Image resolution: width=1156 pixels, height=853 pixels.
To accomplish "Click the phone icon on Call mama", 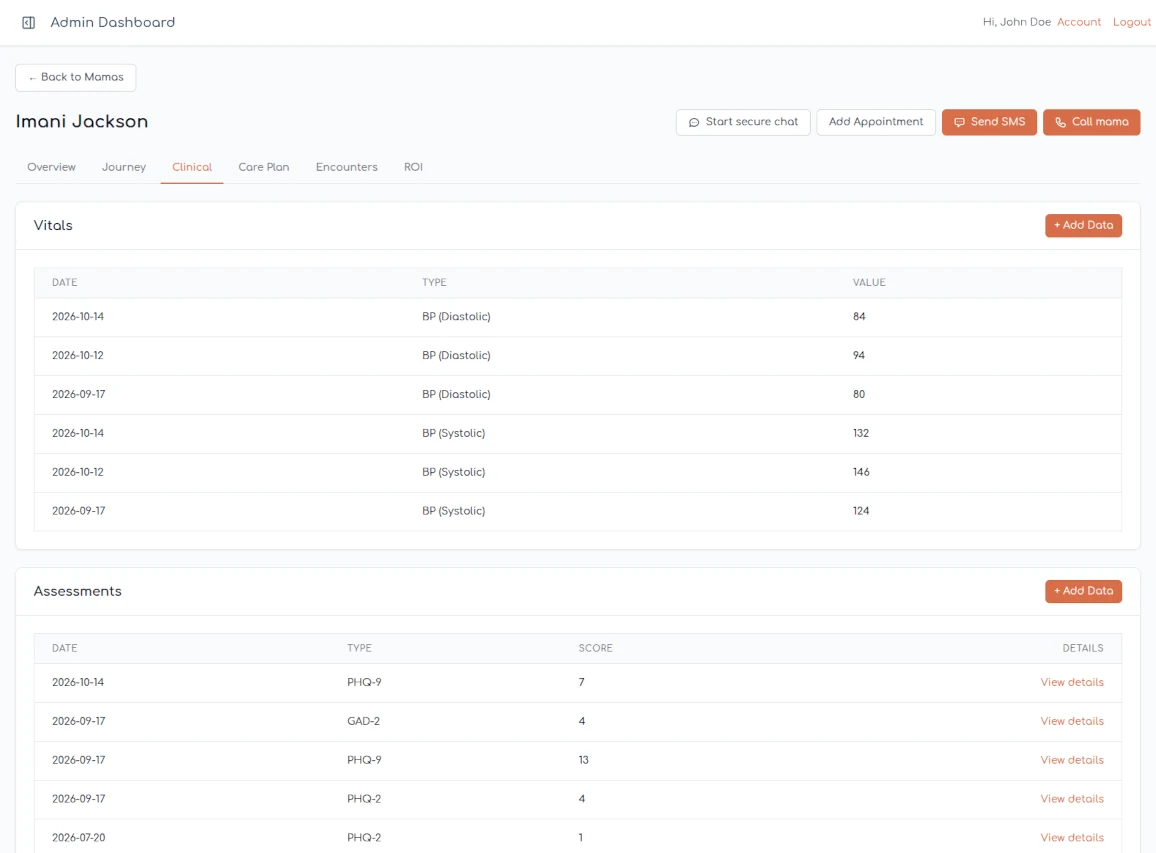I will coord(1060,122).
